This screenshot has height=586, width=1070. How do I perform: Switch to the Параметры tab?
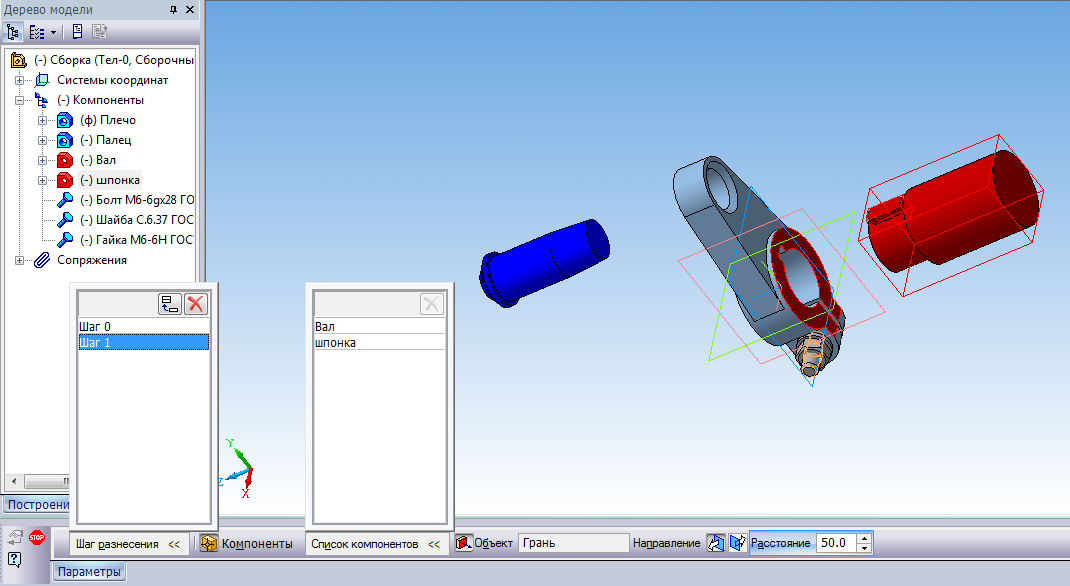89,572
